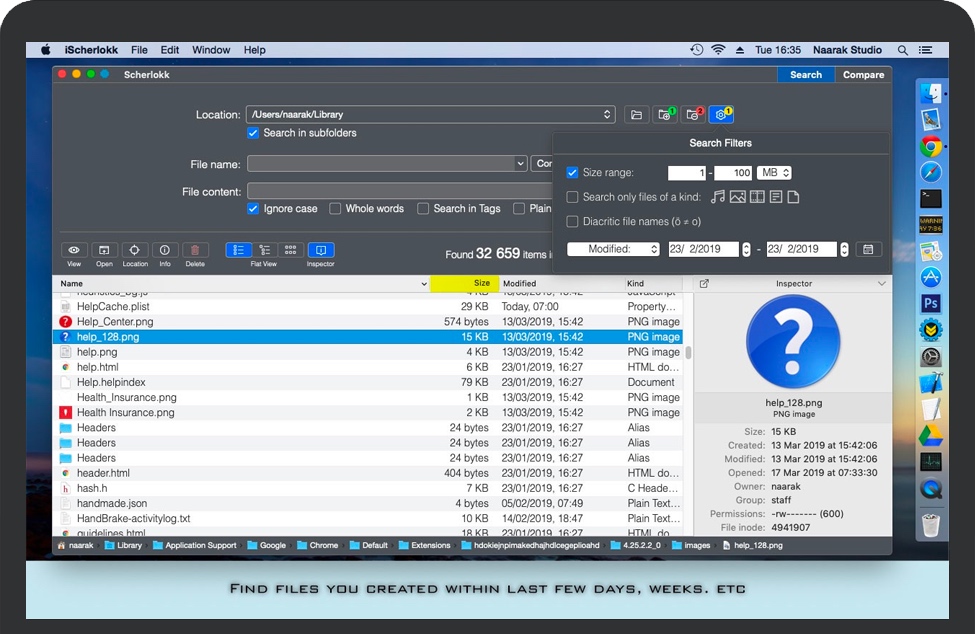The width and height of the screenshot is (975, 634).
Task: Select the movie file kind filter icon
Action: pyautogui.click(x=757, y=197)
